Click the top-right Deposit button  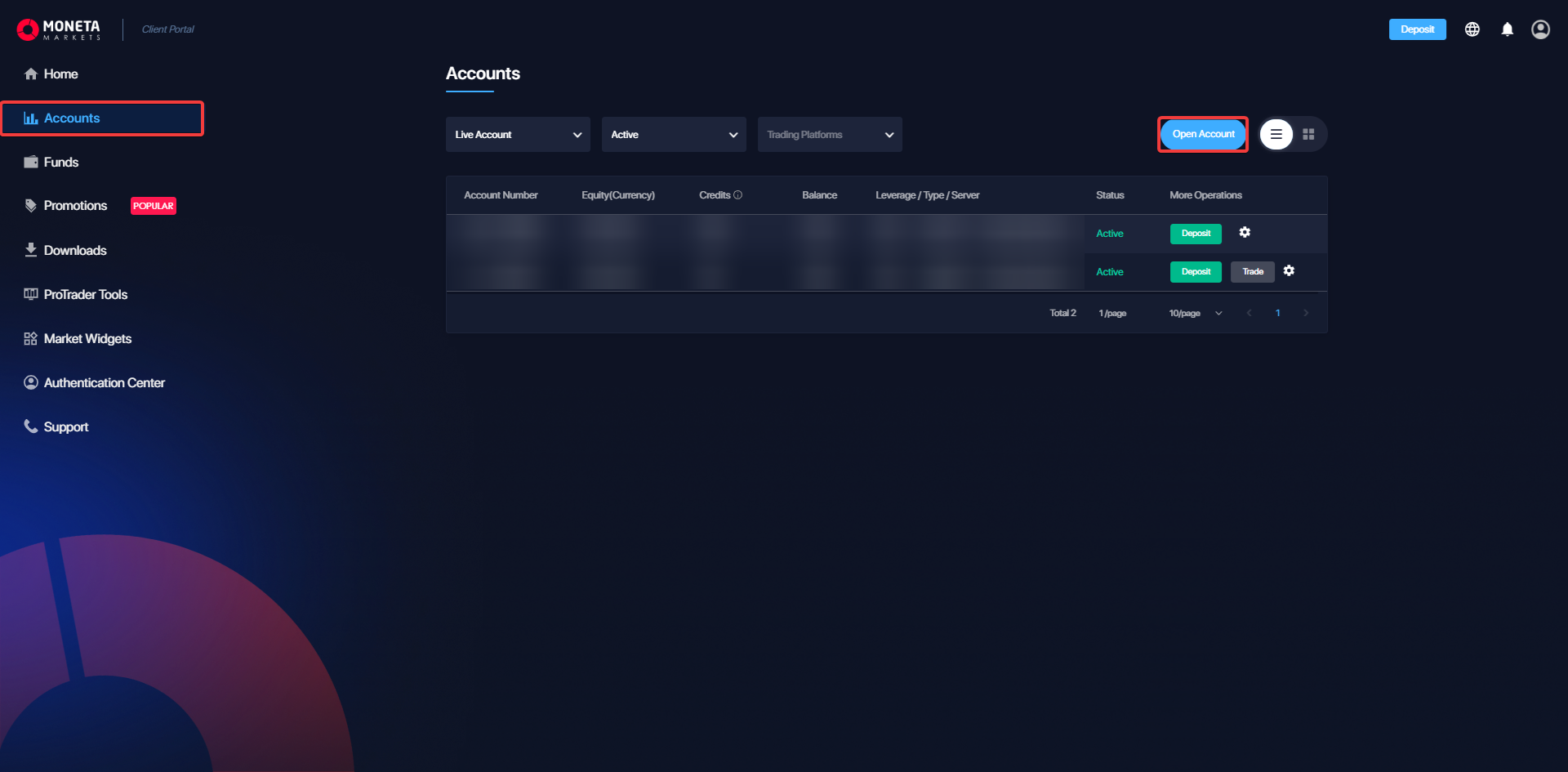click(x=1418, y=29)
